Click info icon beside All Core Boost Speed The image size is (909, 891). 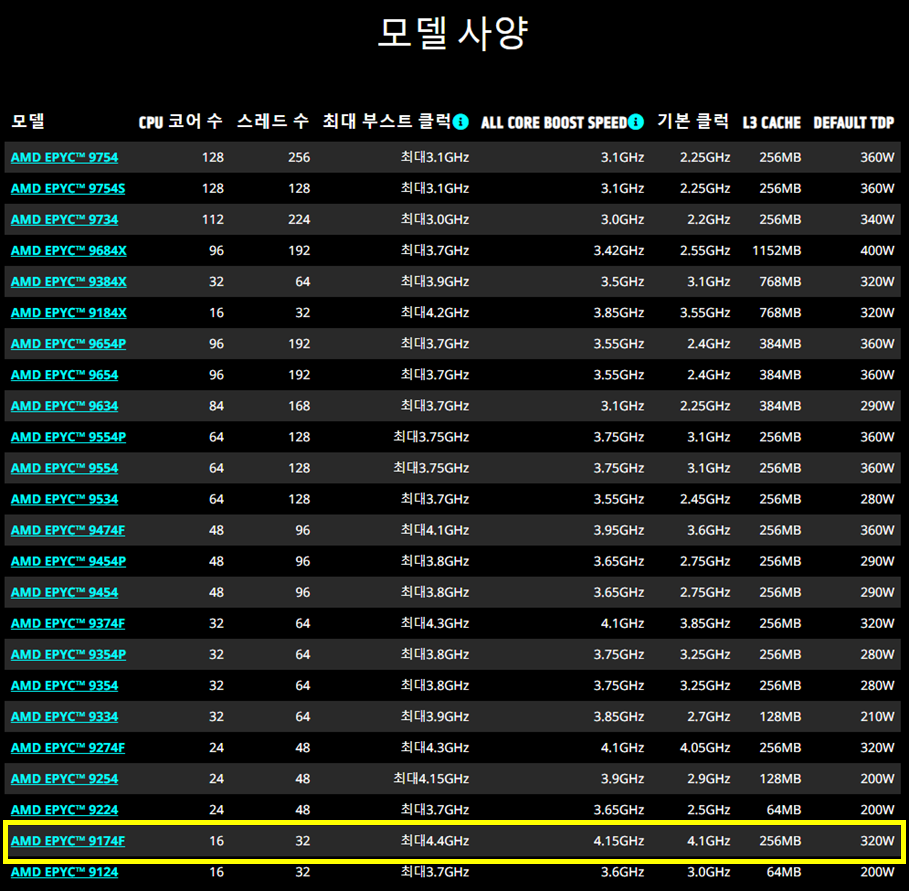[x=635, y=122]
